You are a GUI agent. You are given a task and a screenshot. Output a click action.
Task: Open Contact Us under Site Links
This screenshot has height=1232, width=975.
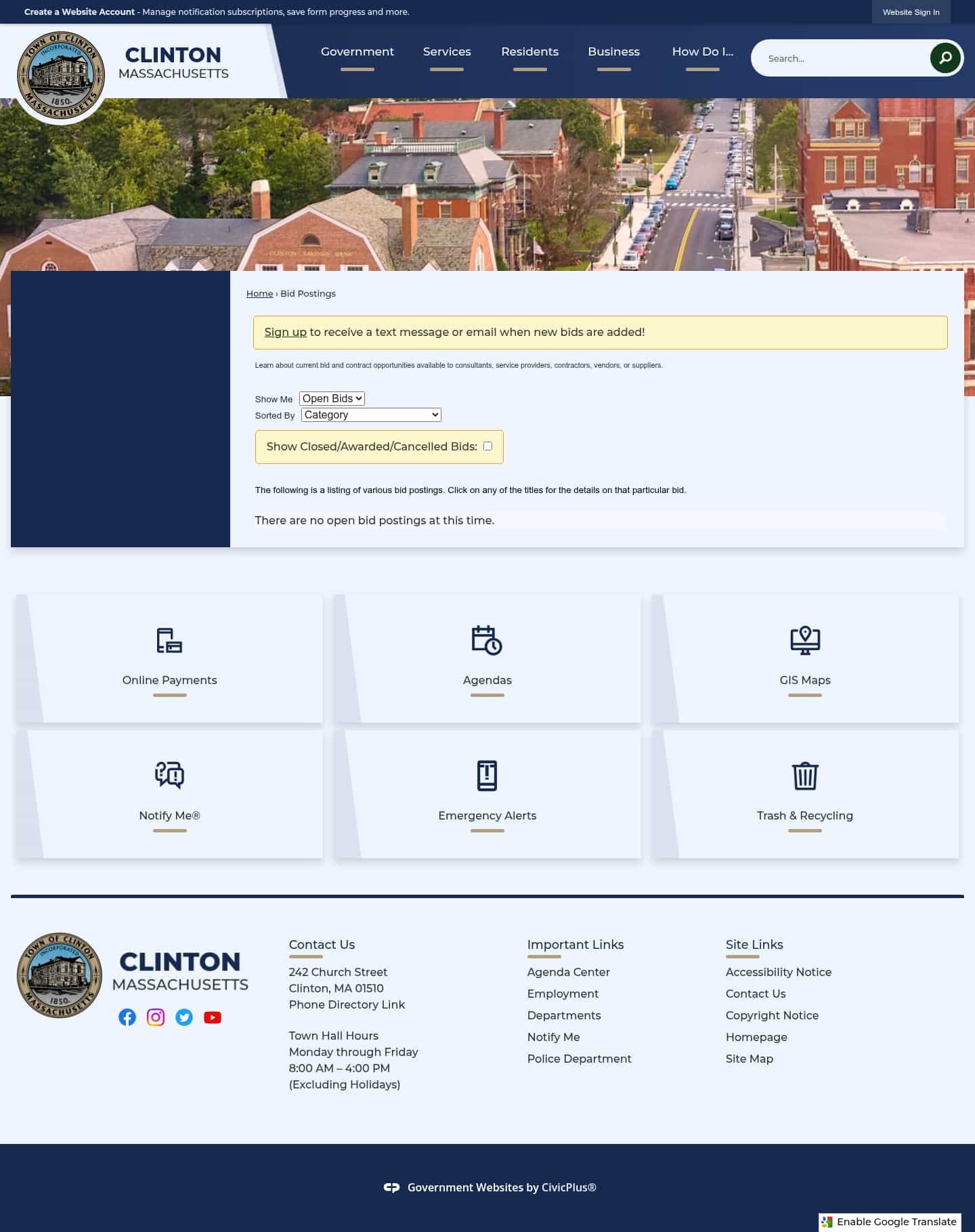click(756, 994)
